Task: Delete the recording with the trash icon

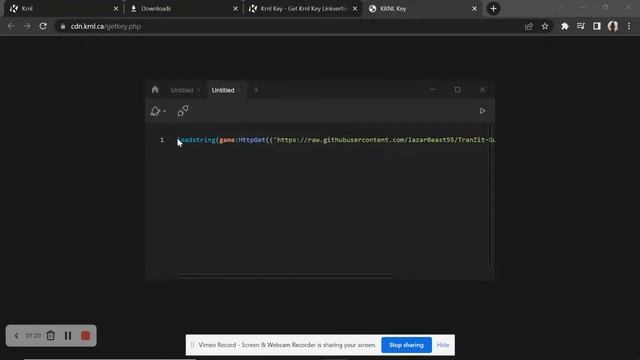Action: (x=51, y=336)
